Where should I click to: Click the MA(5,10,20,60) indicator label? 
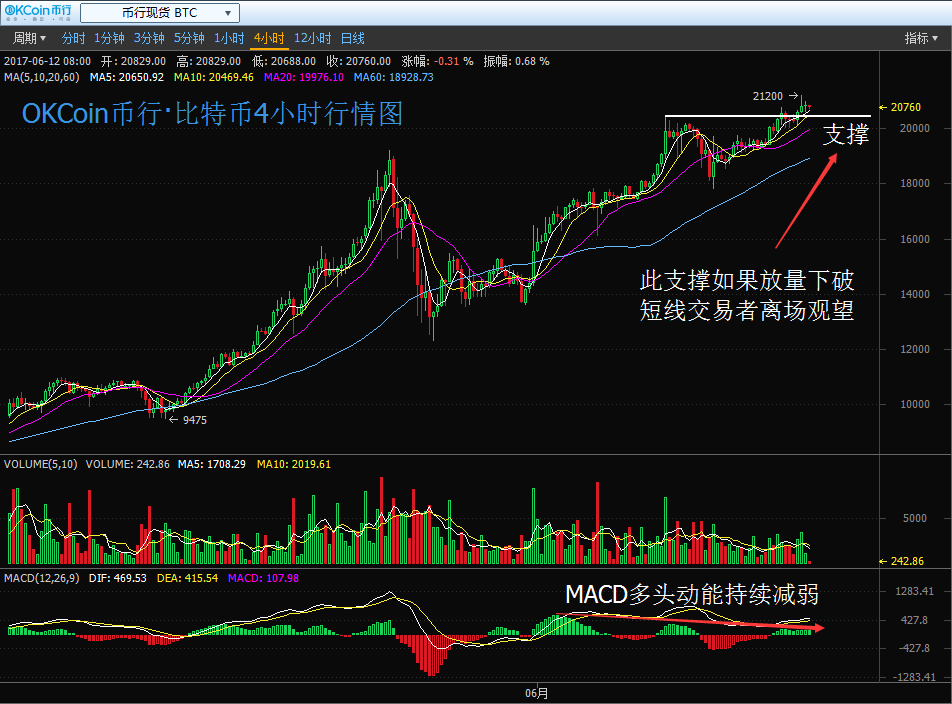[x=43, y=76]
